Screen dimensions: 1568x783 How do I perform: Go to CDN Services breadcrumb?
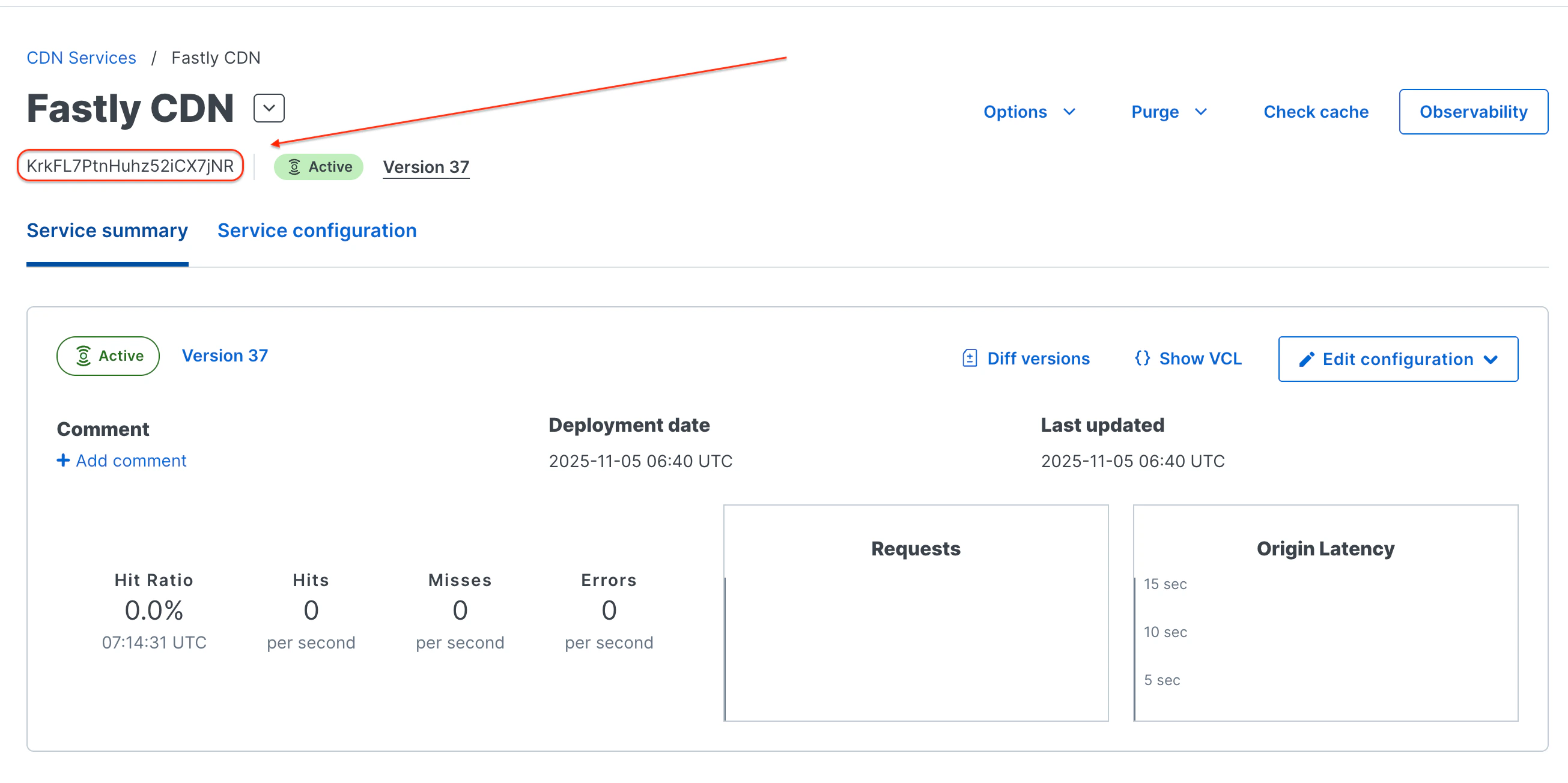click(81, 58)
